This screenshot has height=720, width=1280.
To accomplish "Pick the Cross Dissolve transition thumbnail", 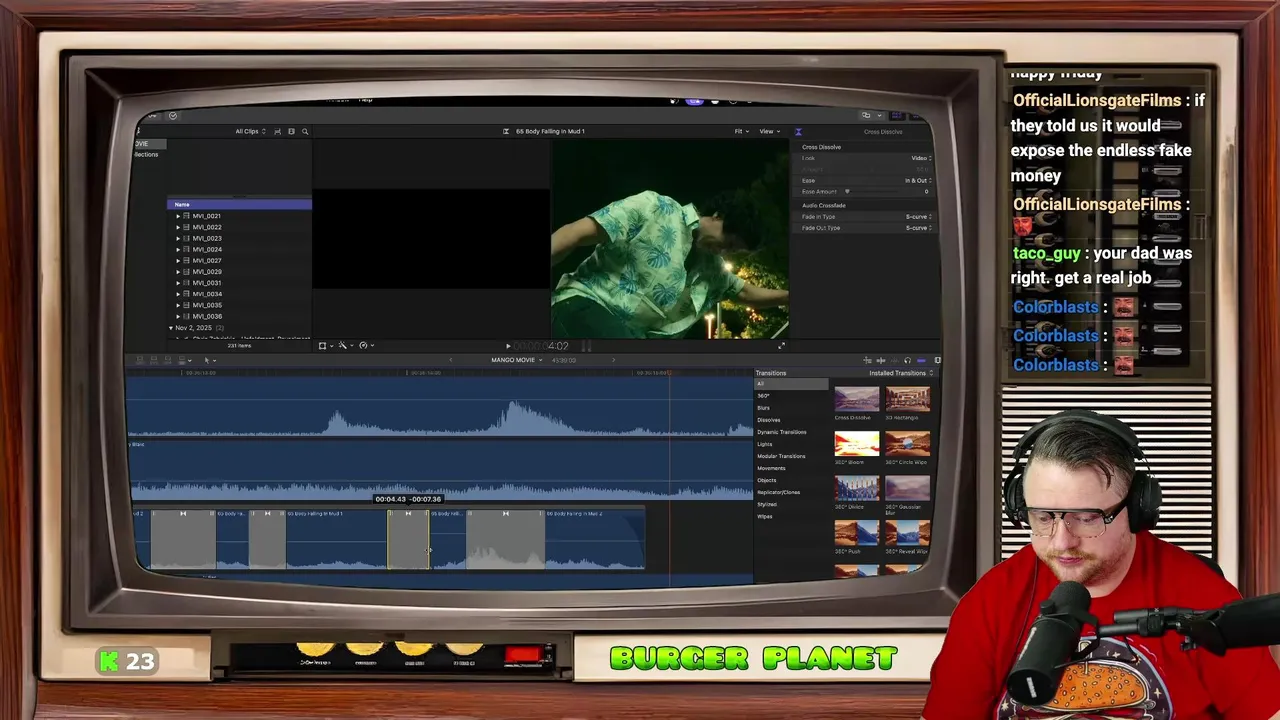I will click(x=857, y=400).
